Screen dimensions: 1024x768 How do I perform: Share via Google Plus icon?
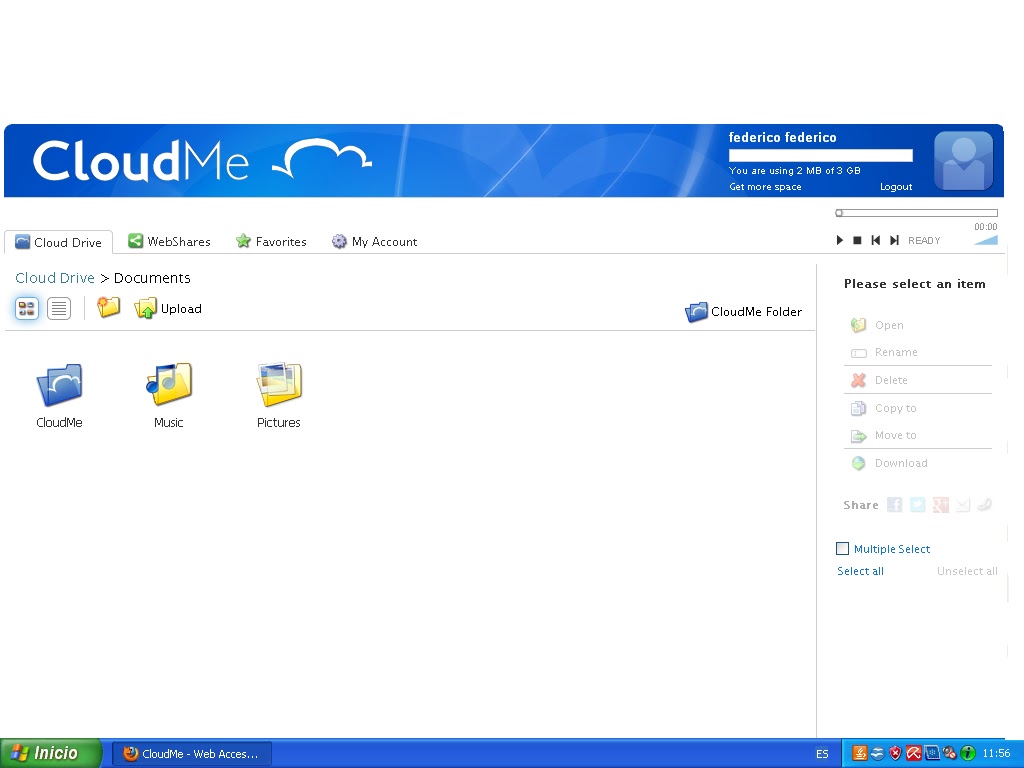pos(940,505)
